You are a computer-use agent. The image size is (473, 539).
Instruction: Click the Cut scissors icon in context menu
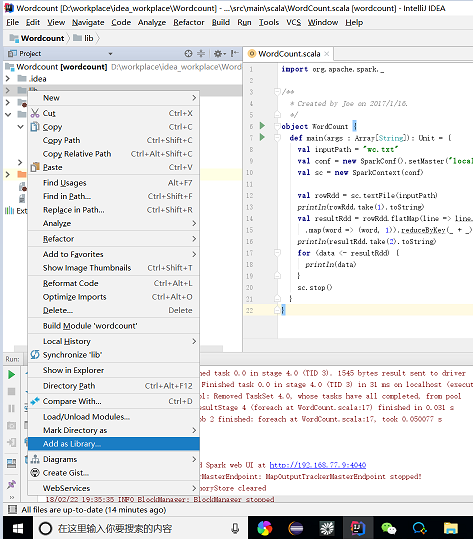point(35,113)
